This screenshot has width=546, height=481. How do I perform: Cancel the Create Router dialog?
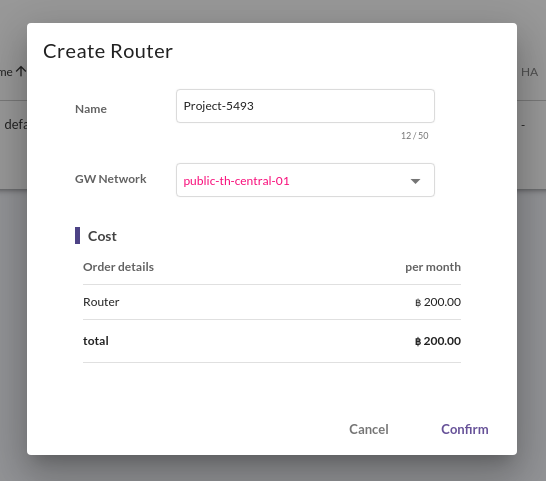(369, 429)
